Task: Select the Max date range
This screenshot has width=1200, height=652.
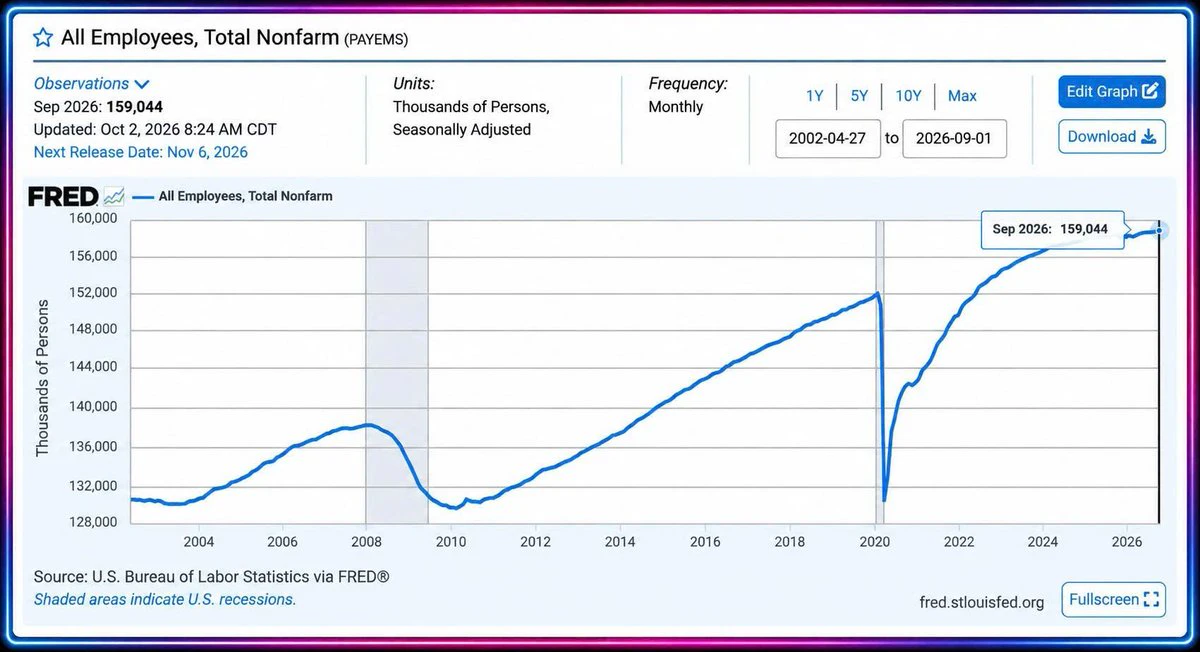Action: 962,96
